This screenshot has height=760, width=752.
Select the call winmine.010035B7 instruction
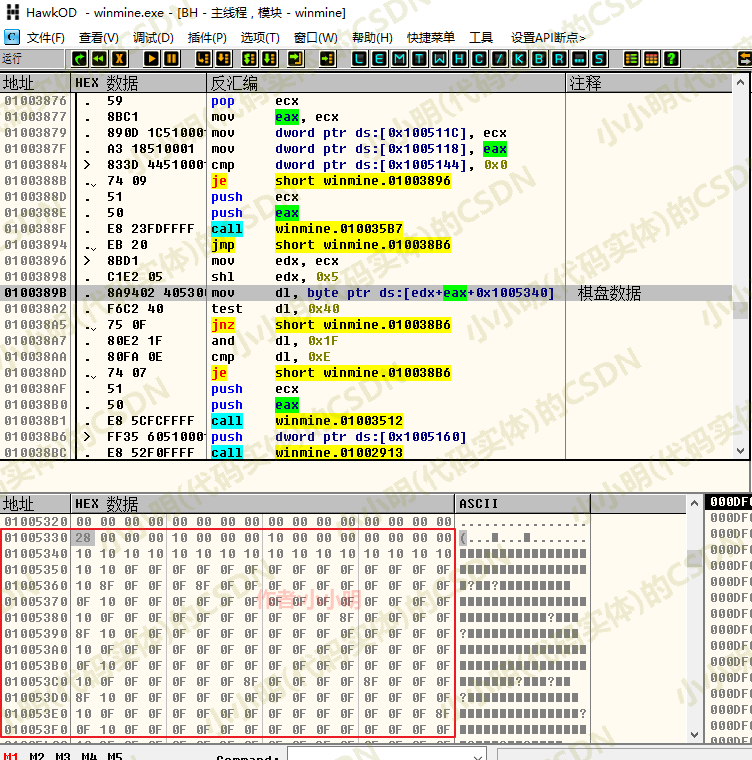pos(306,229)
